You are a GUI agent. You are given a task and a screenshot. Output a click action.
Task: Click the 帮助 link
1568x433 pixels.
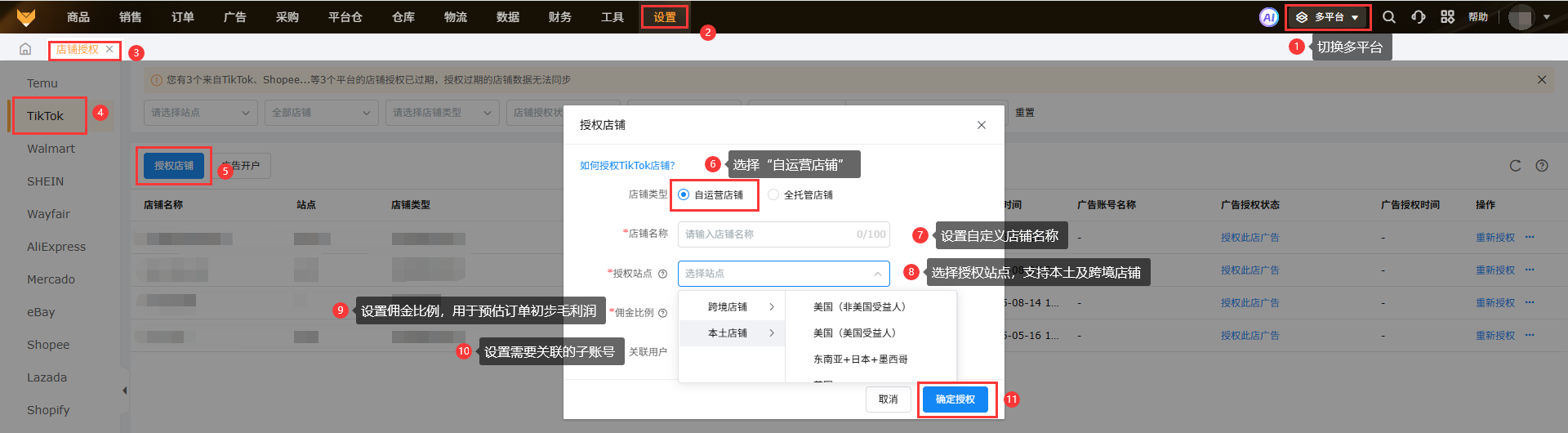(1478, 17)
